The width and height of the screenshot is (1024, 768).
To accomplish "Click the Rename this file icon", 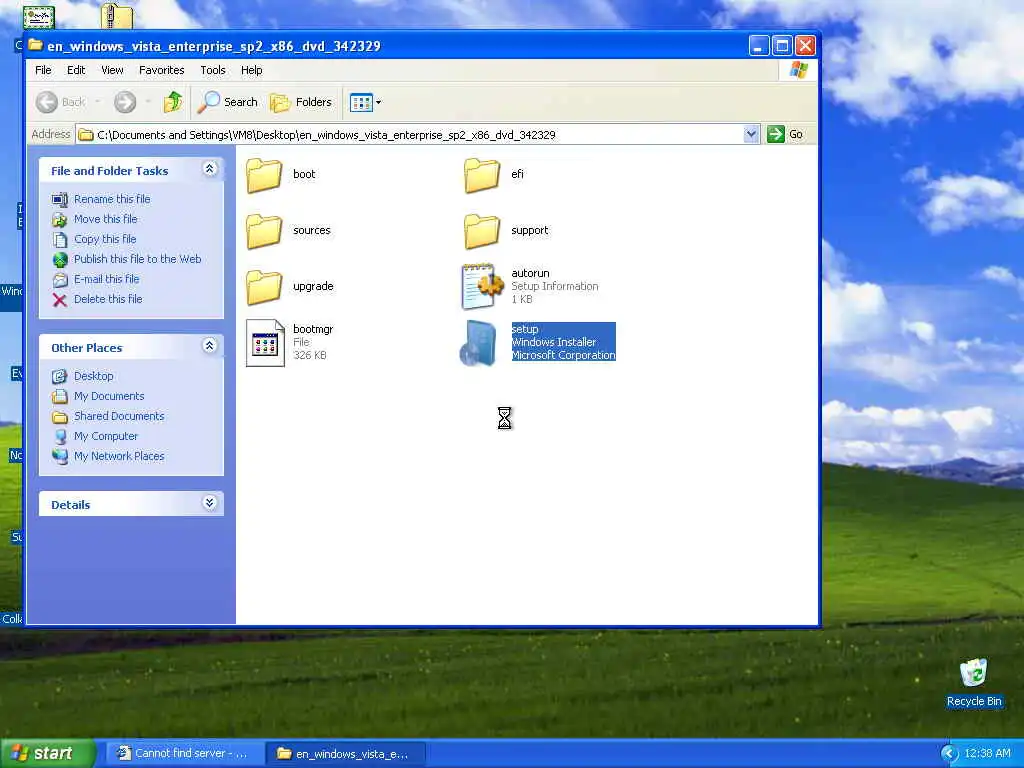I will (x=59, y=199).
